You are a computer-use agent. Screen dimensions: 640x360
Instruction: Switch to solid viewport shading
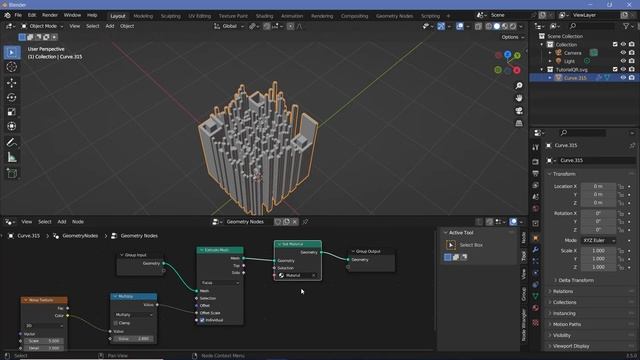click(497, 27)
